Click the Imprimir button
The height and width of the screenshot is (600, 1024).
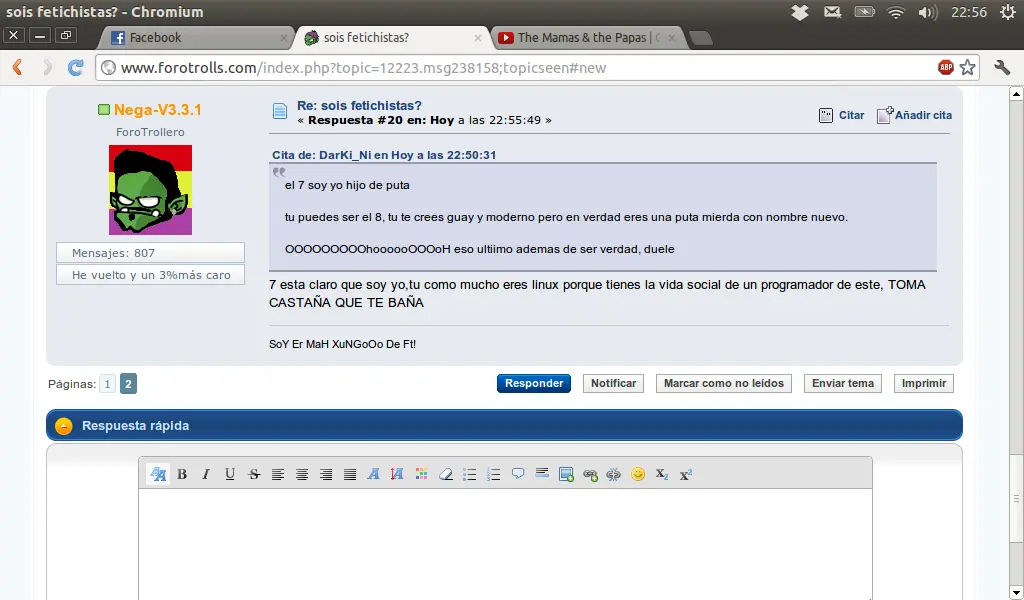[x=923, y=383]
